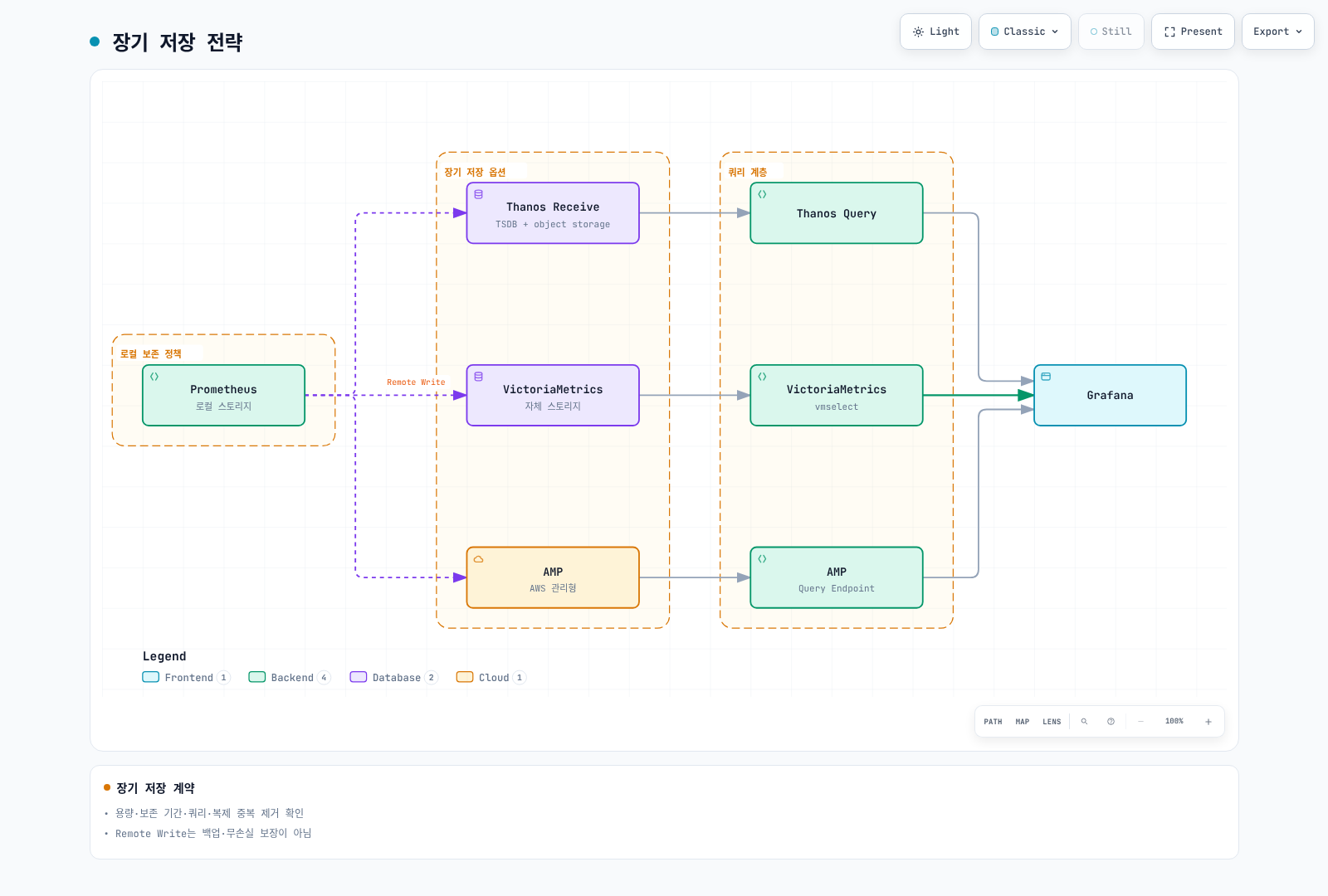Click the cloud icon on AMP AWS node
1328x896 pixels.
pyautogui.click(x=479, y=559)
